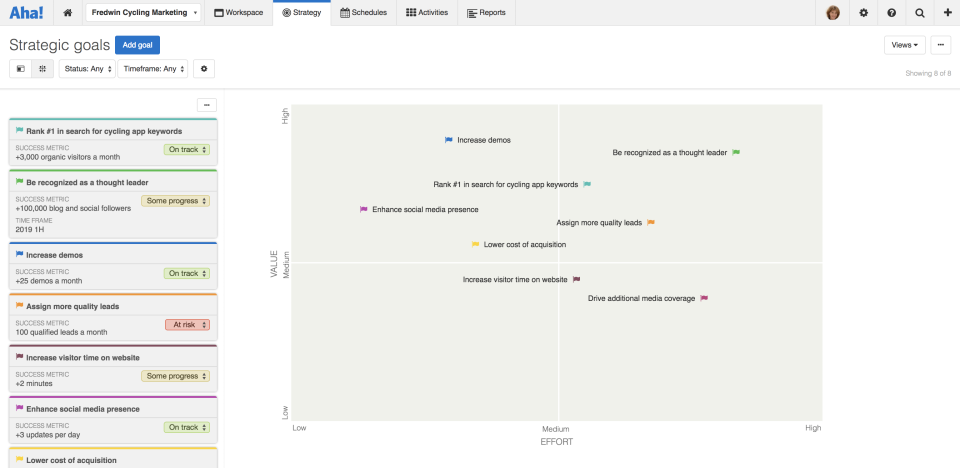Open goal filter settings gear

coord(204,69)
